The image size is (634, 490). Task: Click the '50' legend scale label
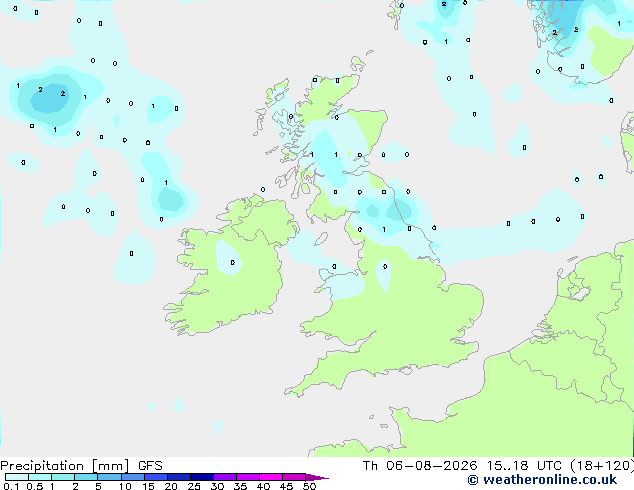click(309, 486)
